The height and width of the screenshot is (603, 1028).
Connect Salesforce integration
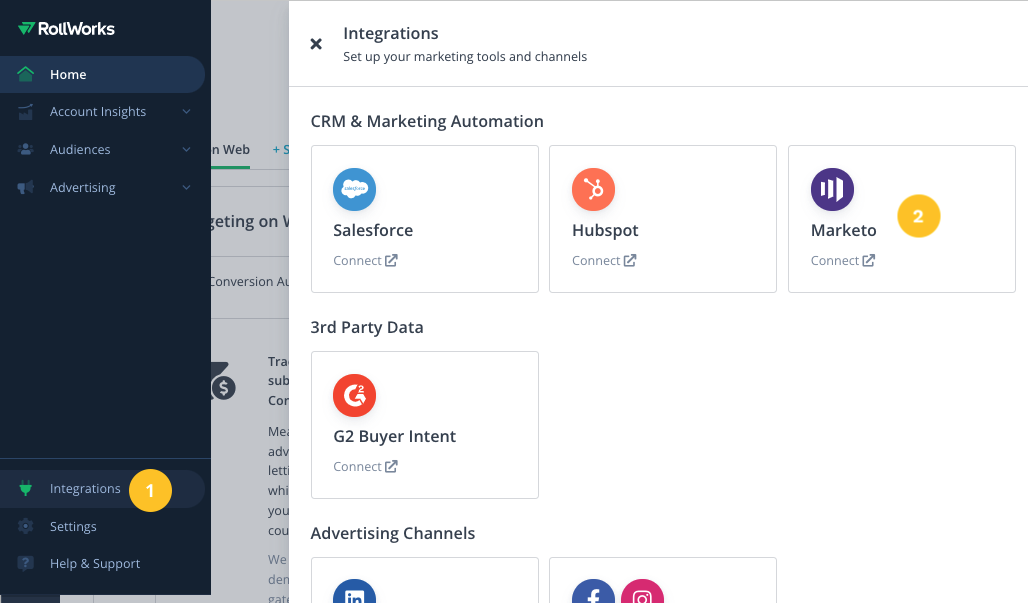coord(365,260)
